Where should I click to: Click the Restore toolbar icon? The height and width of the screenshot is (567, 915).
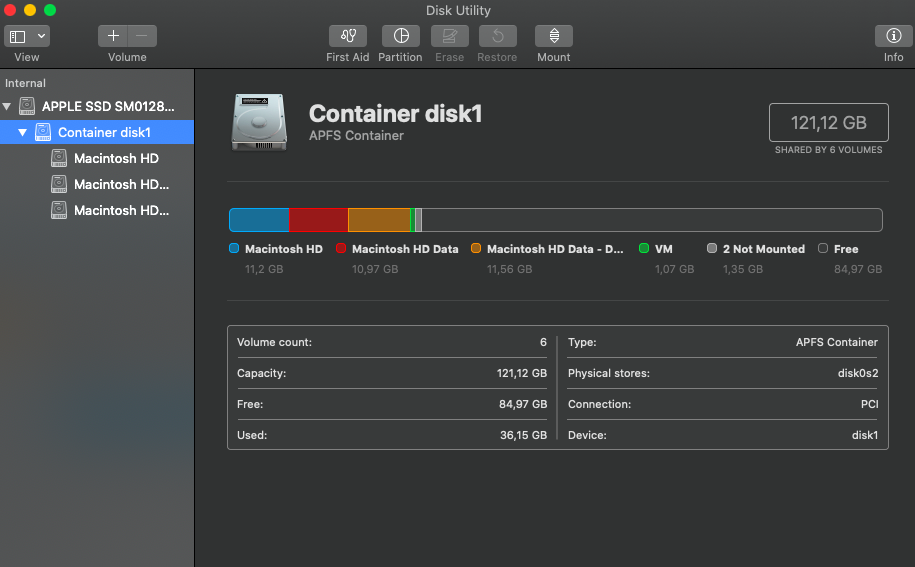click(x=498, y=36)
